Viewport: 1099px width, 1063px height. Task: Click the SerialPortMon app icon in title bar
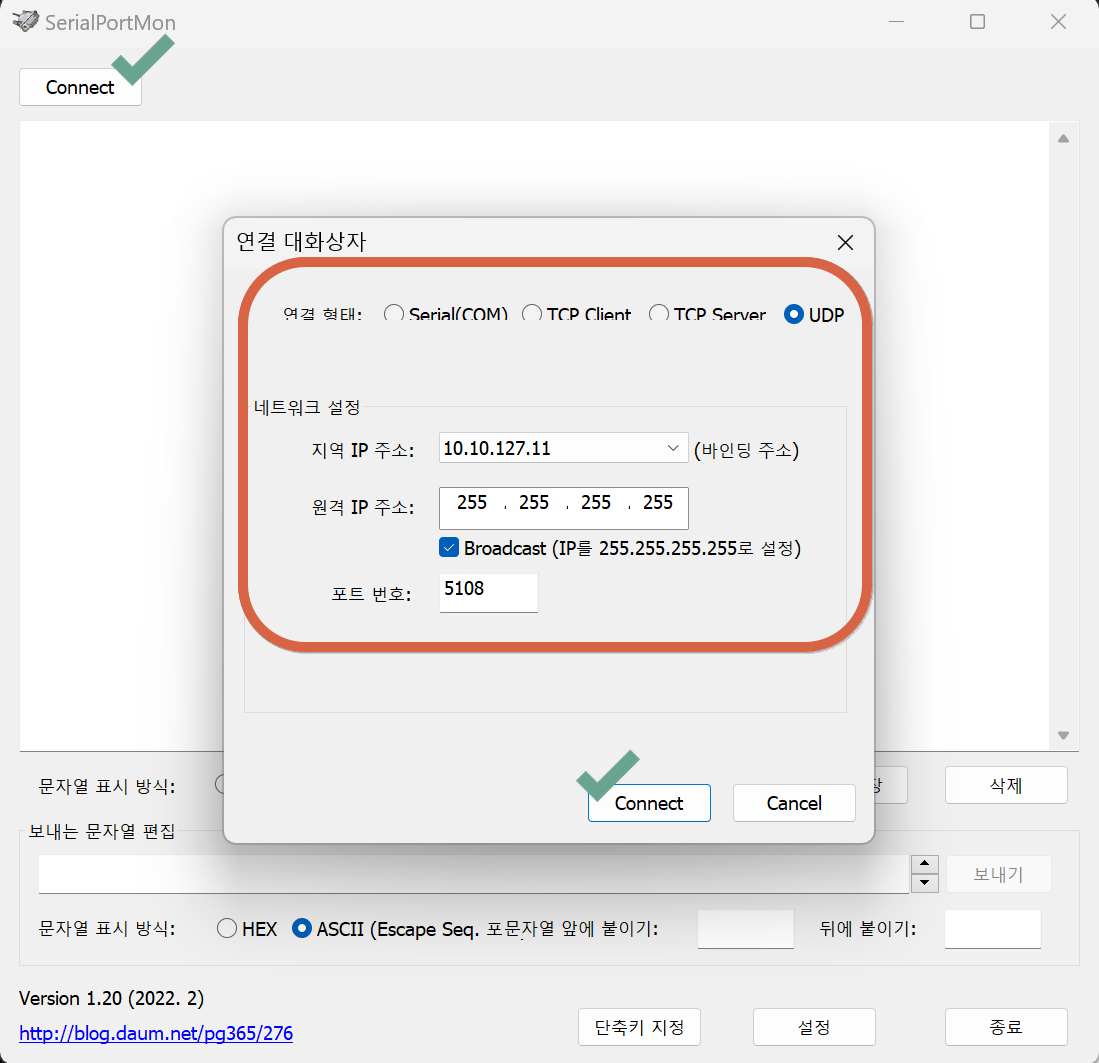click(24, 21)
